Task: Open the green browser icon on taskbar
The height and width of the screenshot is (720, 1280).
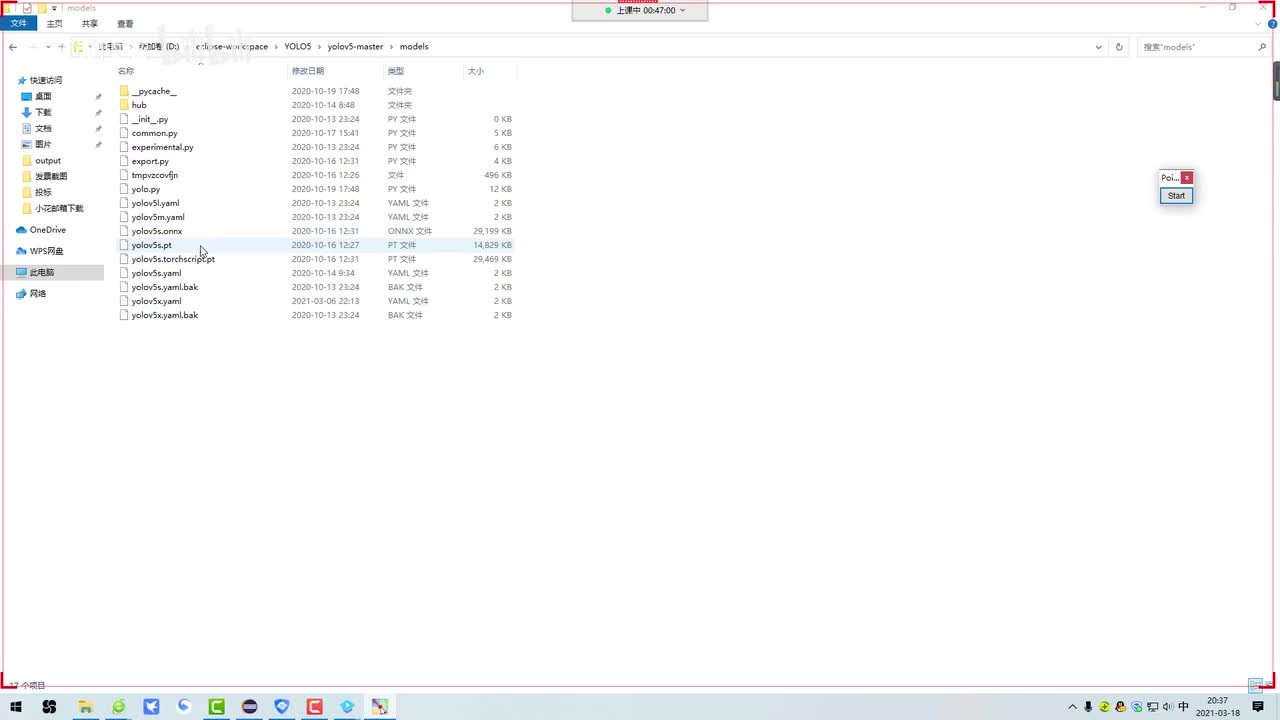Action: pos(119,707)
